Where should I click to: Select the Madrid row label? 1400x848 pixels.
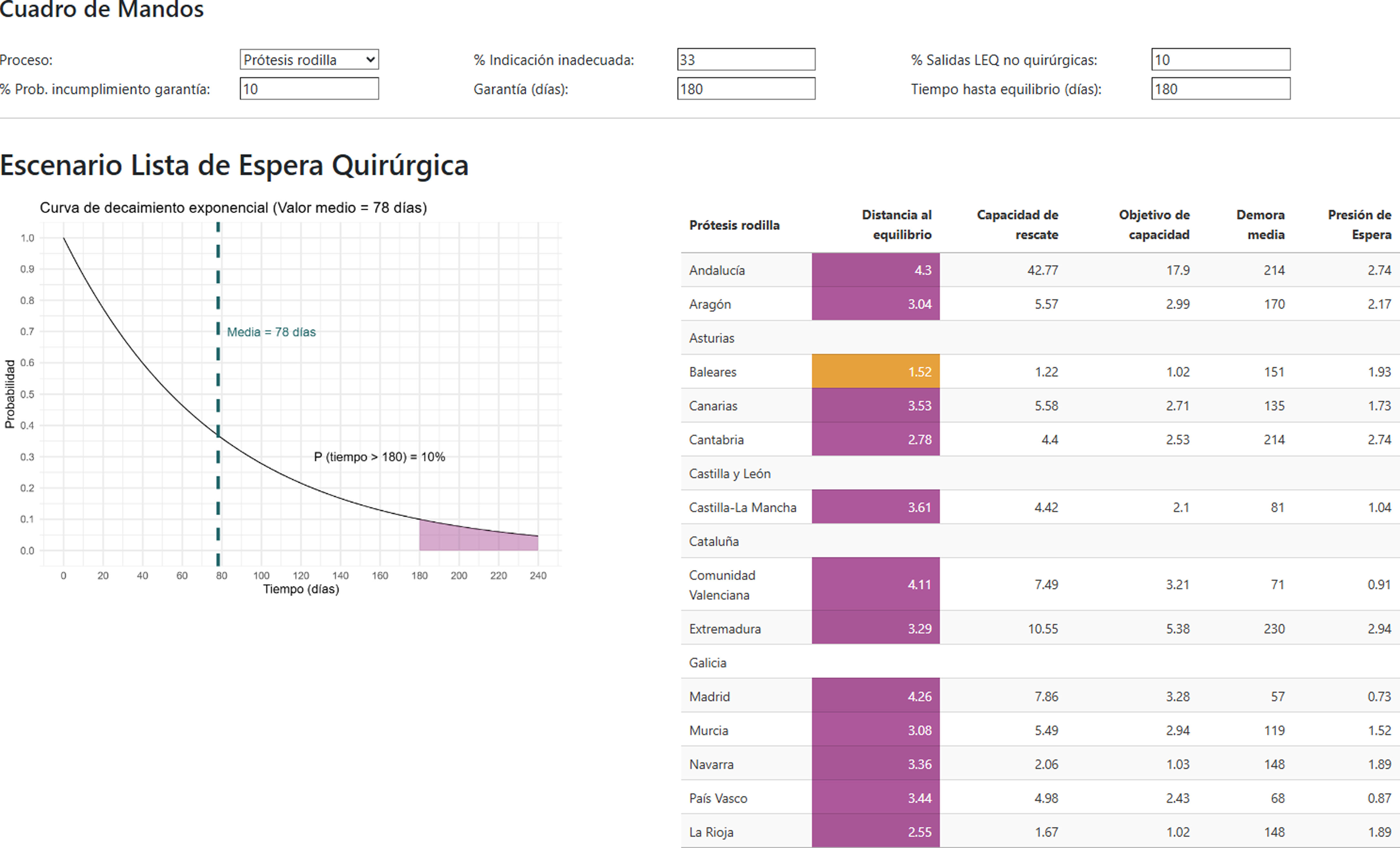click(709, 696)
